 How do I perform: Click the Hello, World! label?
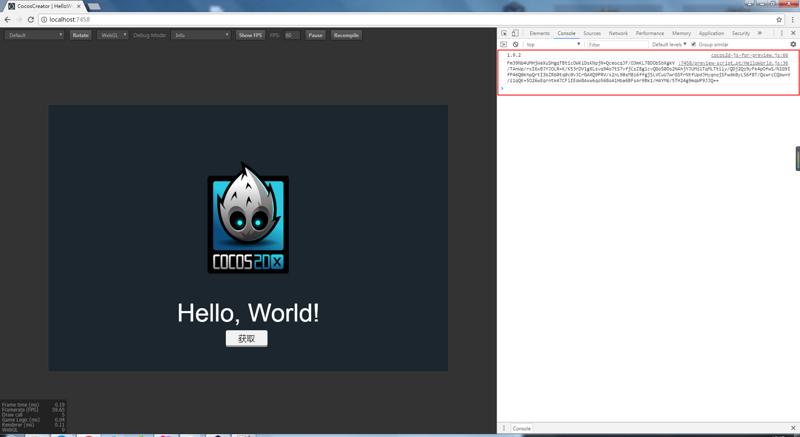tap(248, 313)
